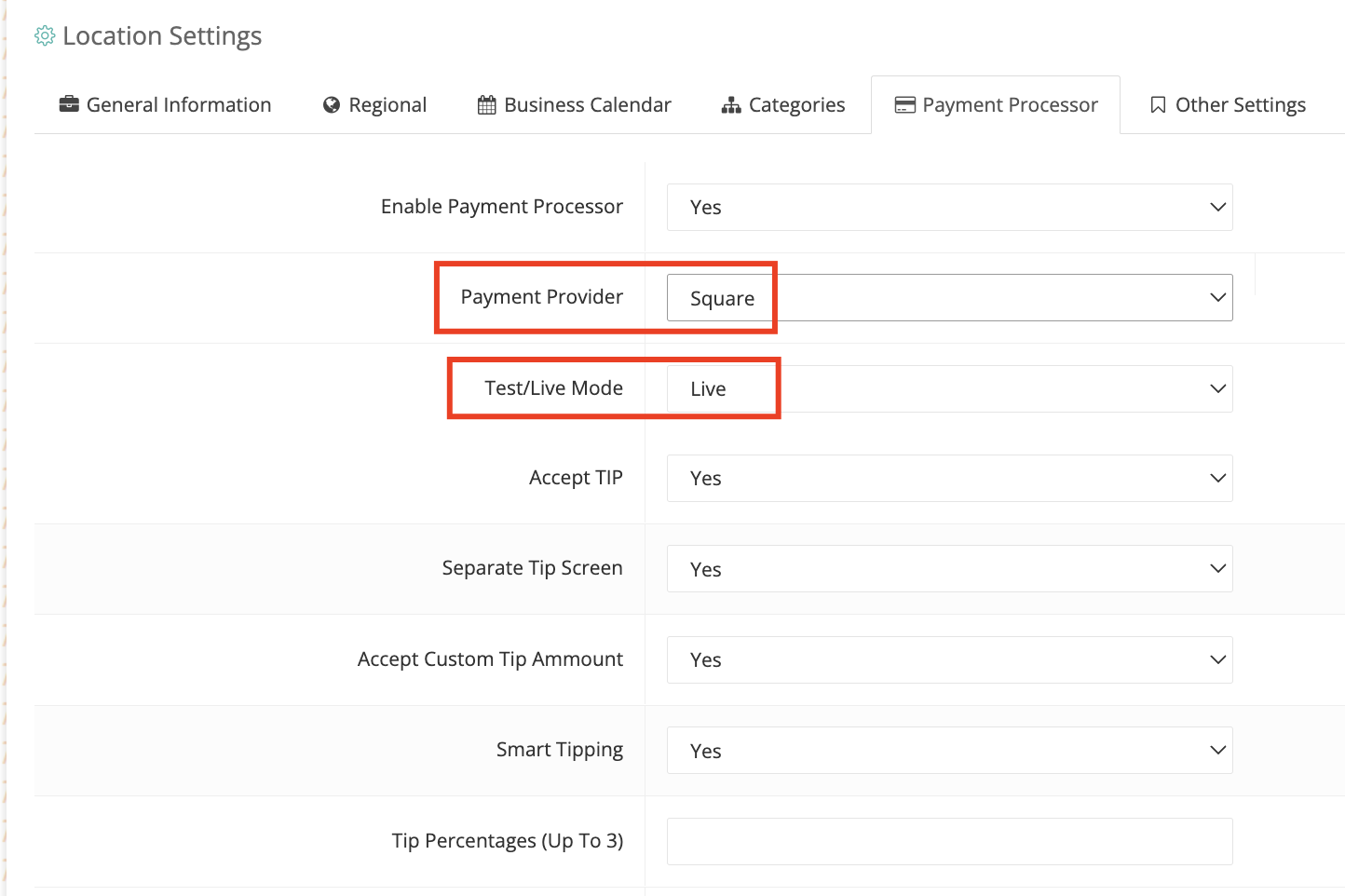Click the Accept TIP label

pos(576,478)
